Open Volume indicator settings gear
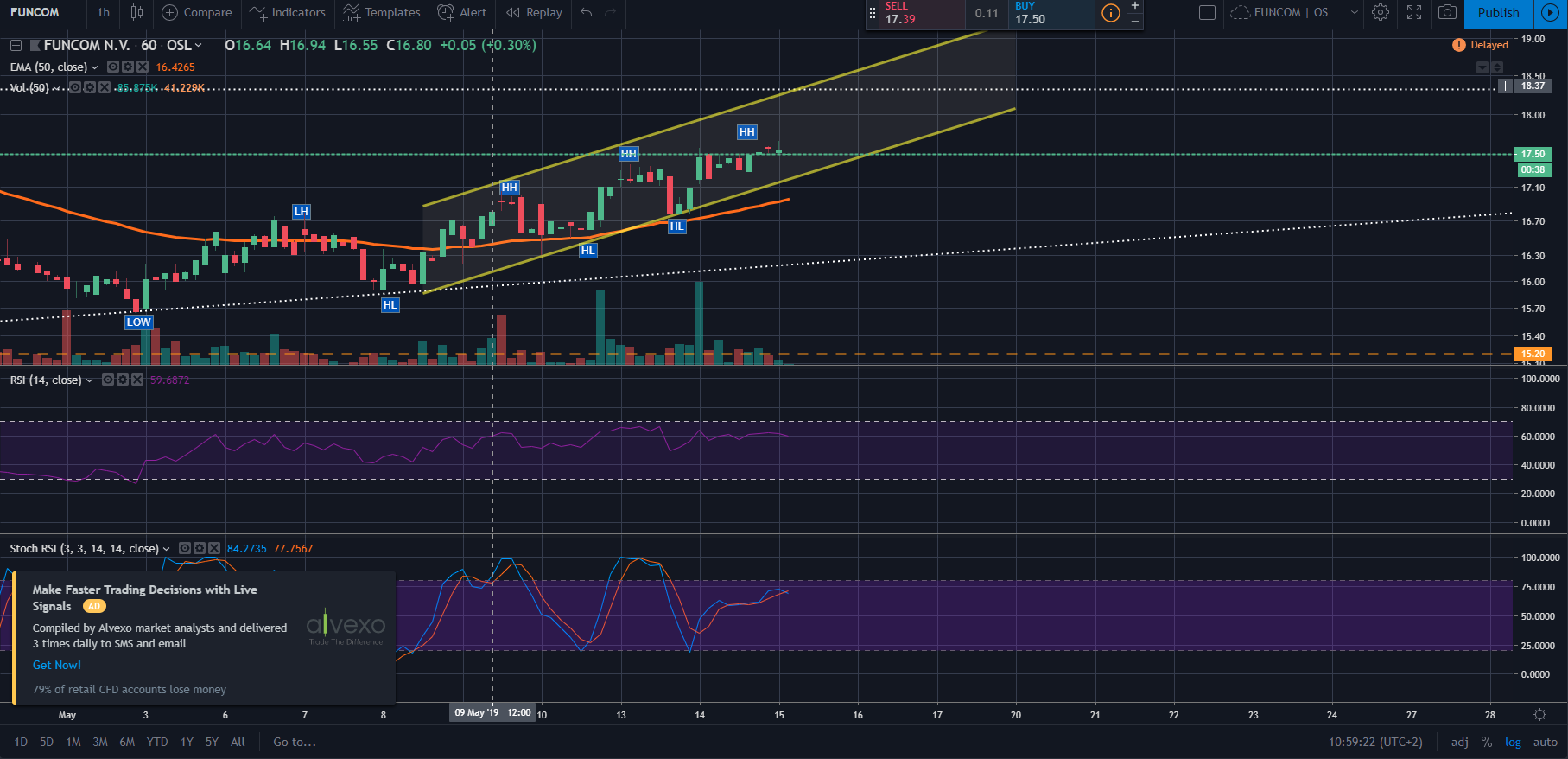Viewport: 1568px width, 759px height. tap(90, 87)
